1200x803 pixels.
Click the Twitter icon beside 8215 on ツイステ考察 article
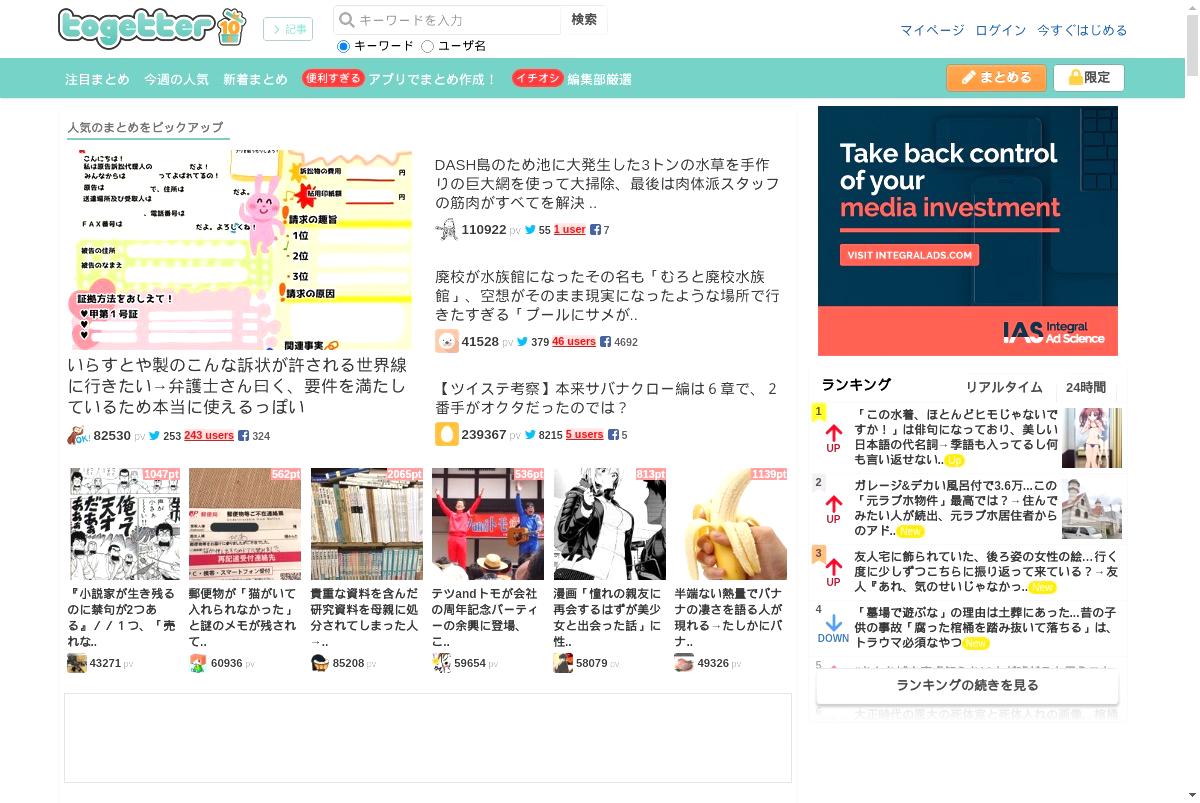click(x=530, y=435)
